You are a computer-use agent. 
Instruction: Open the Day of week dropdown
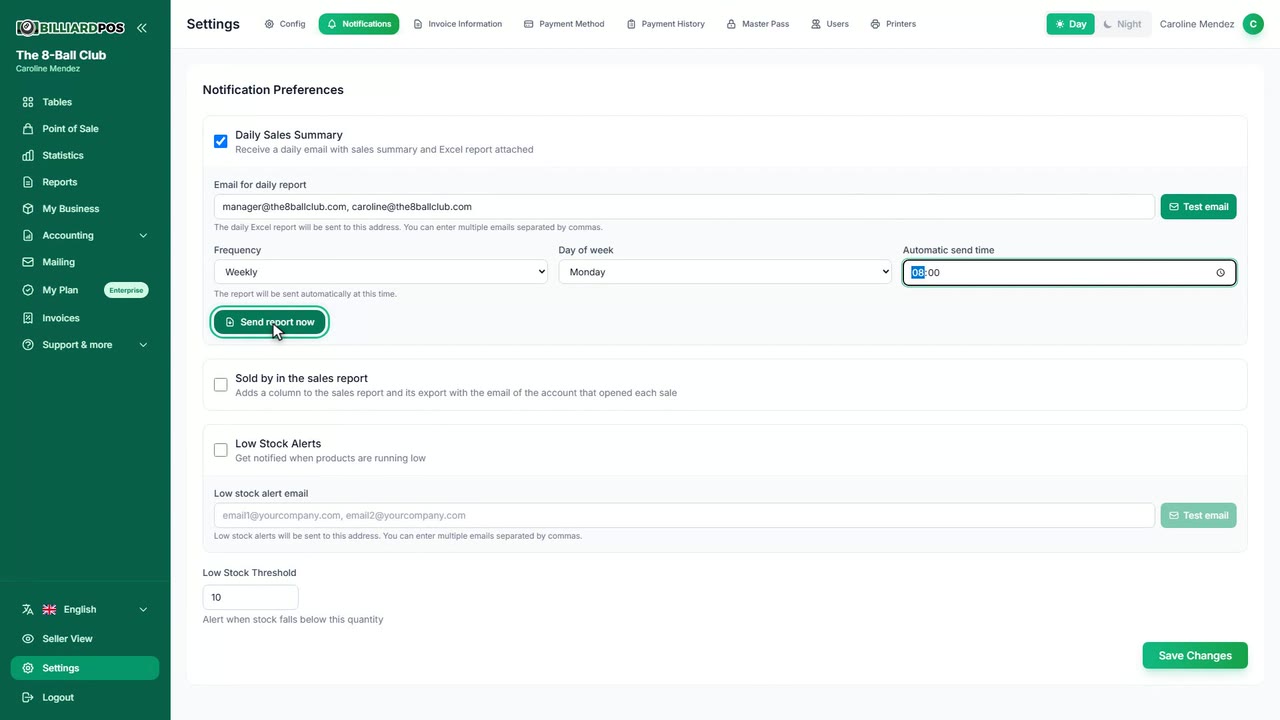coord(725,272)
